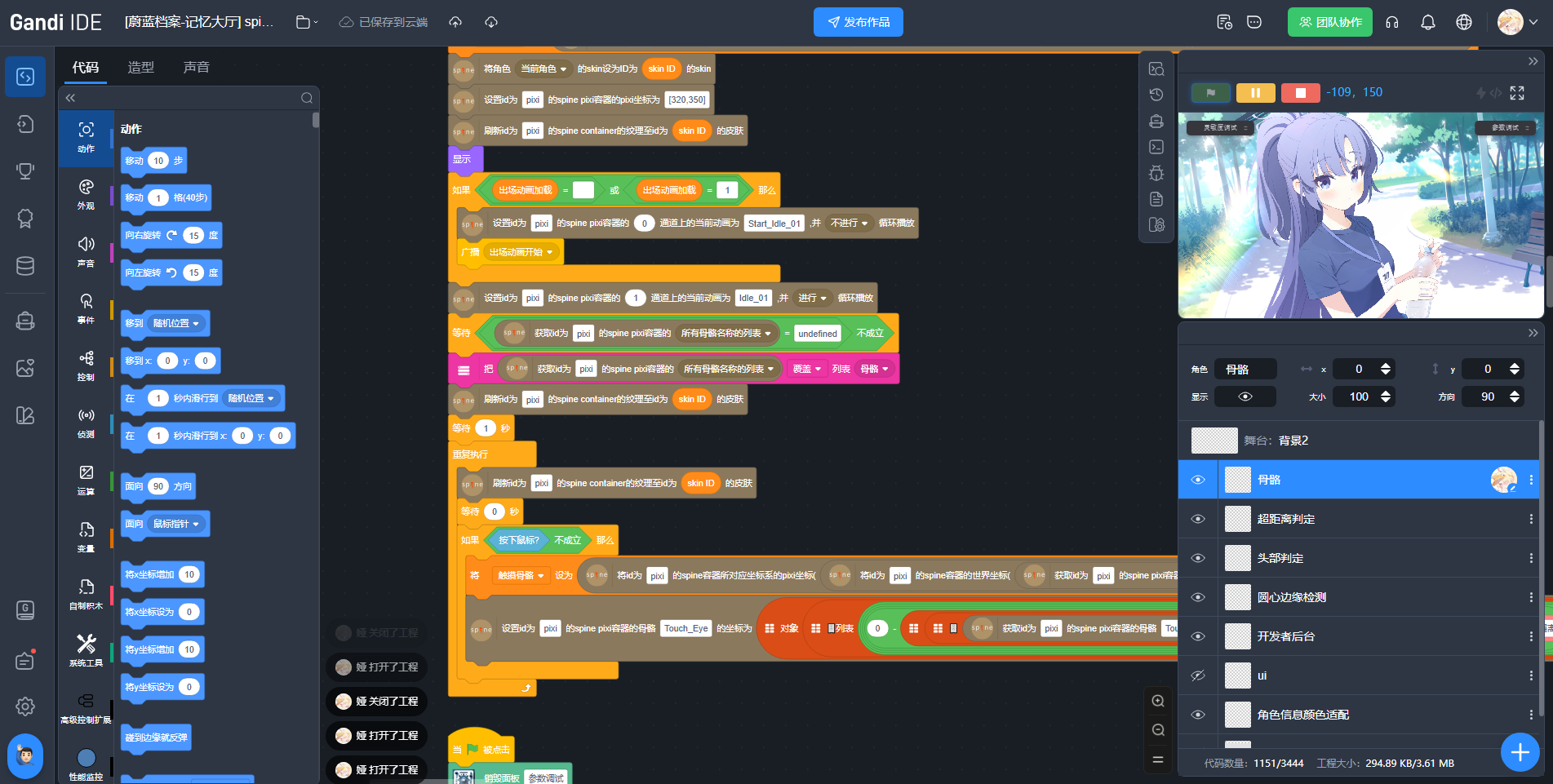The height and width of the screenshot is (784, 1553).
Task: Pause the project with yellow pause button
Action: pos(1256,93)
